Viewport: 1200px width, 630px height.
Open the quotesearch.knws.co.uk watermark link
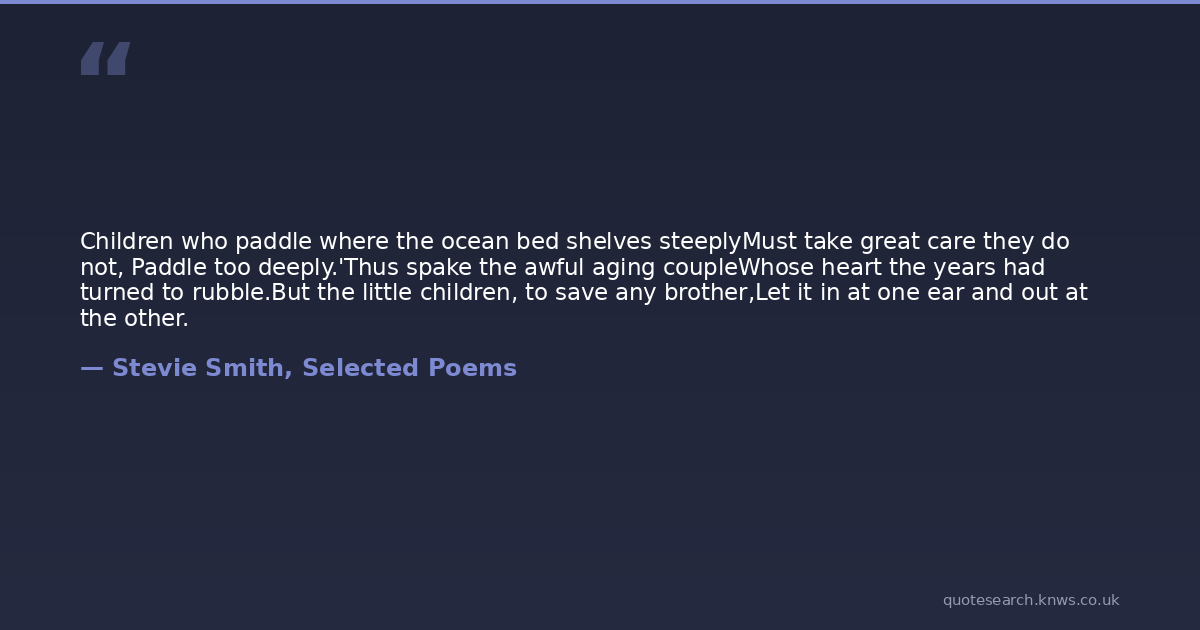(1030, 600)
